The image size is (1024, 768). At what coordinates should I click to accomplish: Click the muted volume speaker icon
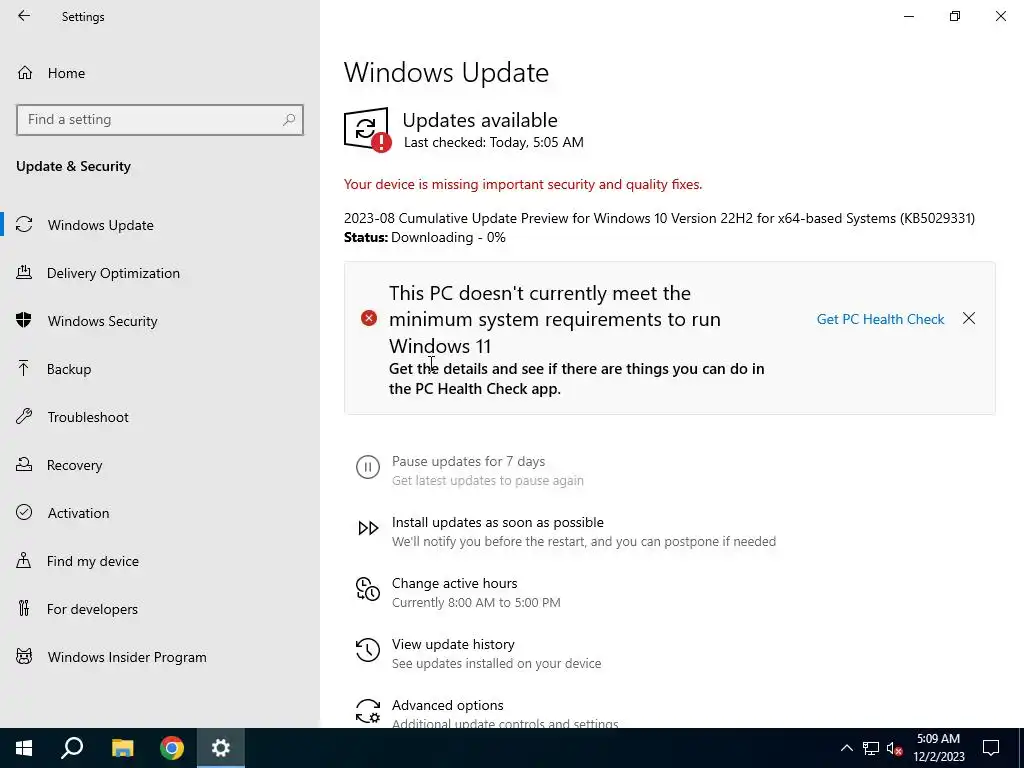(x=894, y=748)
